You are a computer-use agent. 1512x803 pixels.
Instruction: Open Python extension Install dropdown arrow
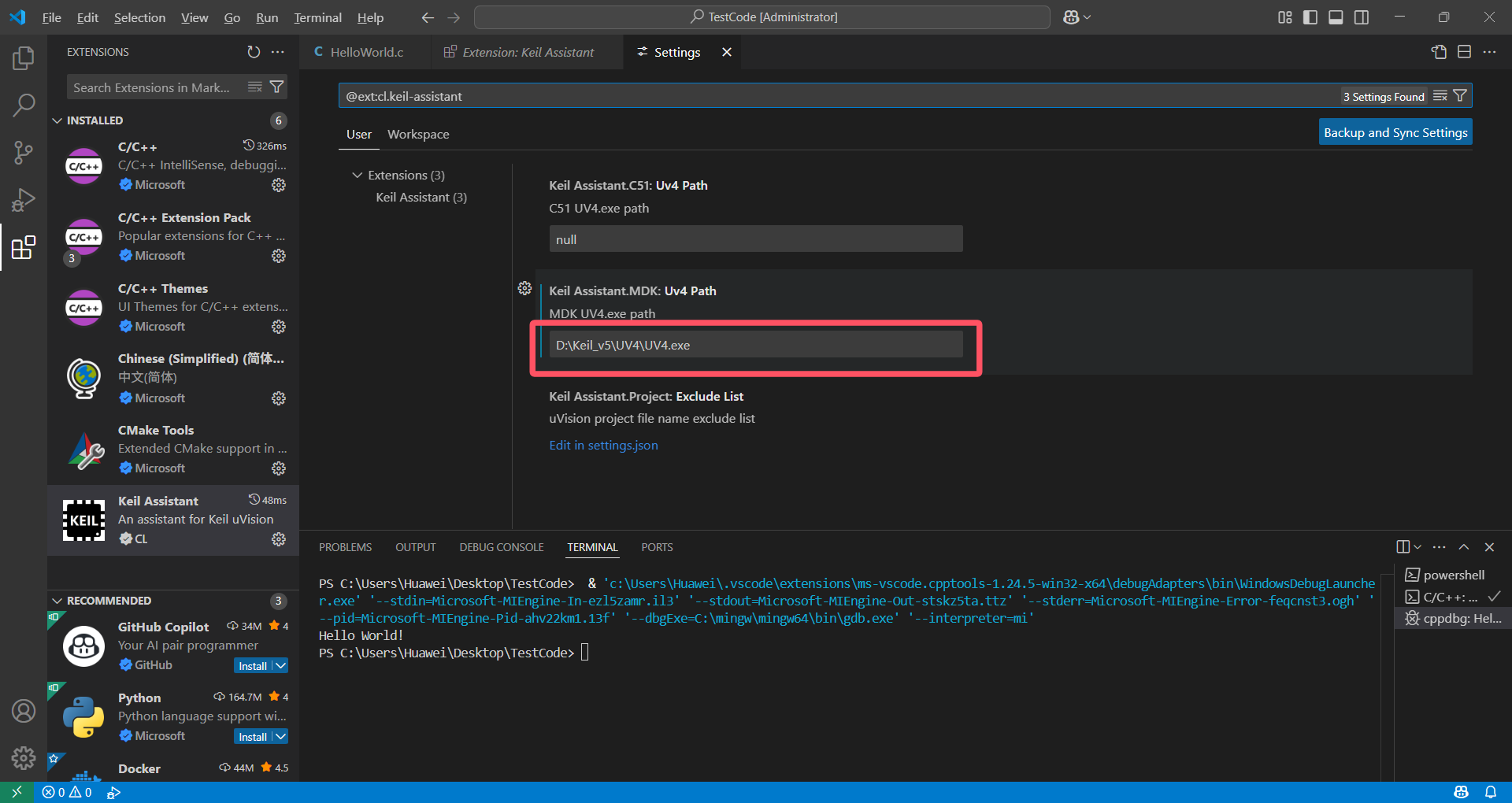tap(280, 737)
